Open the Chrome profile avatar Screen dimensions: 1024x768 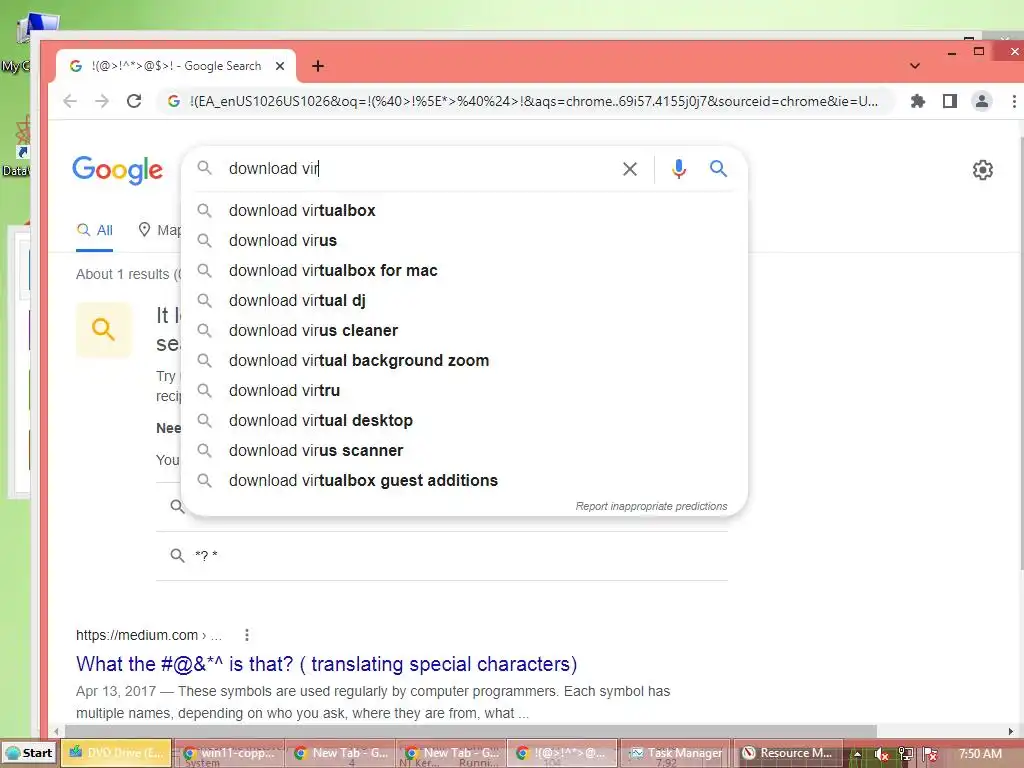click(982, 101)
